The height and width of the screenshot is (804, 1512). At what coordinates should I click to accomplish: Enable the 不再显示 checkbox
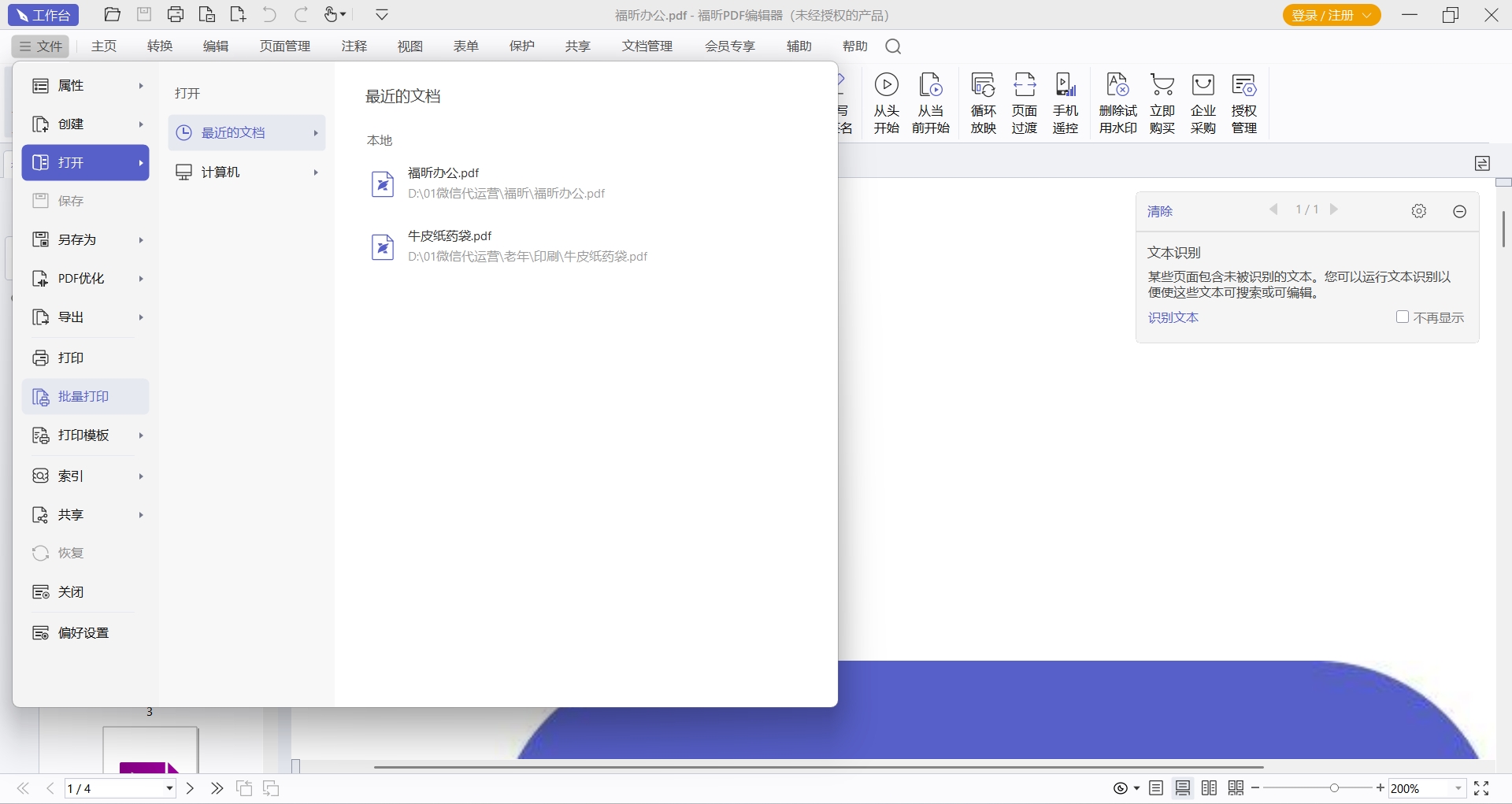(x=1402, y=317)
